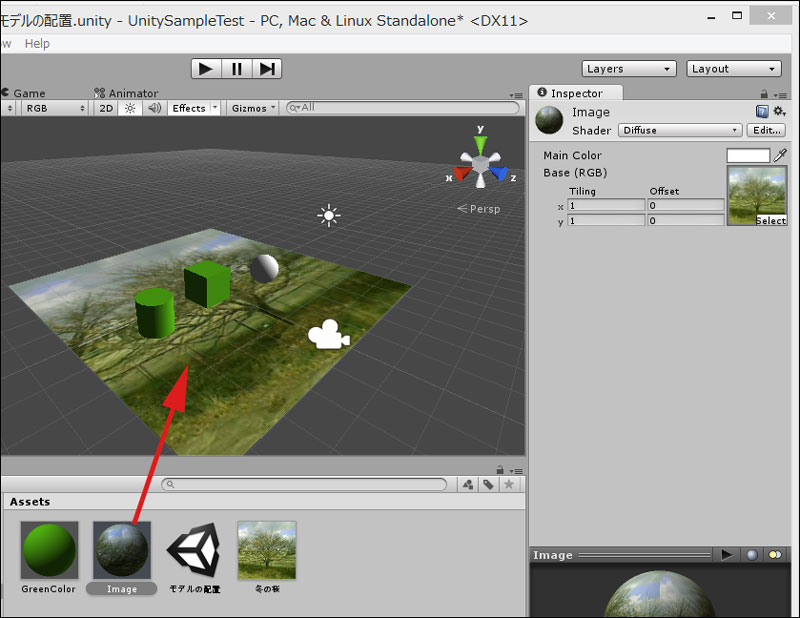800x618 pixels.
Task: Open the Layout dropdown
Action: (x=734, y=68)
